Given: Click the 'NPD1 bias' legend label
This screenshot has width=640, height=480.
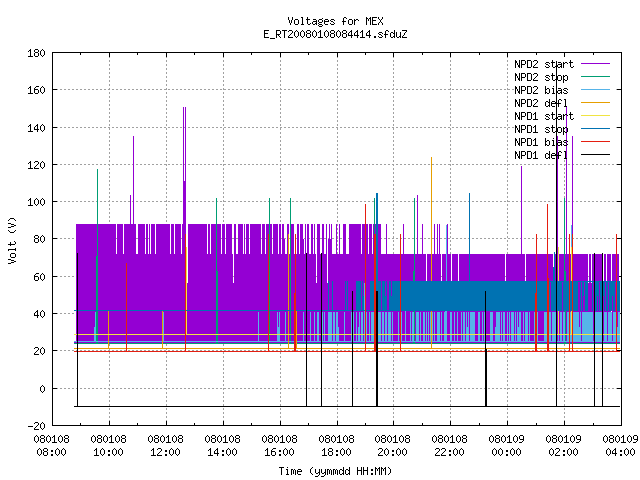Looking at the screenshot, I should (x=541, y=142).
